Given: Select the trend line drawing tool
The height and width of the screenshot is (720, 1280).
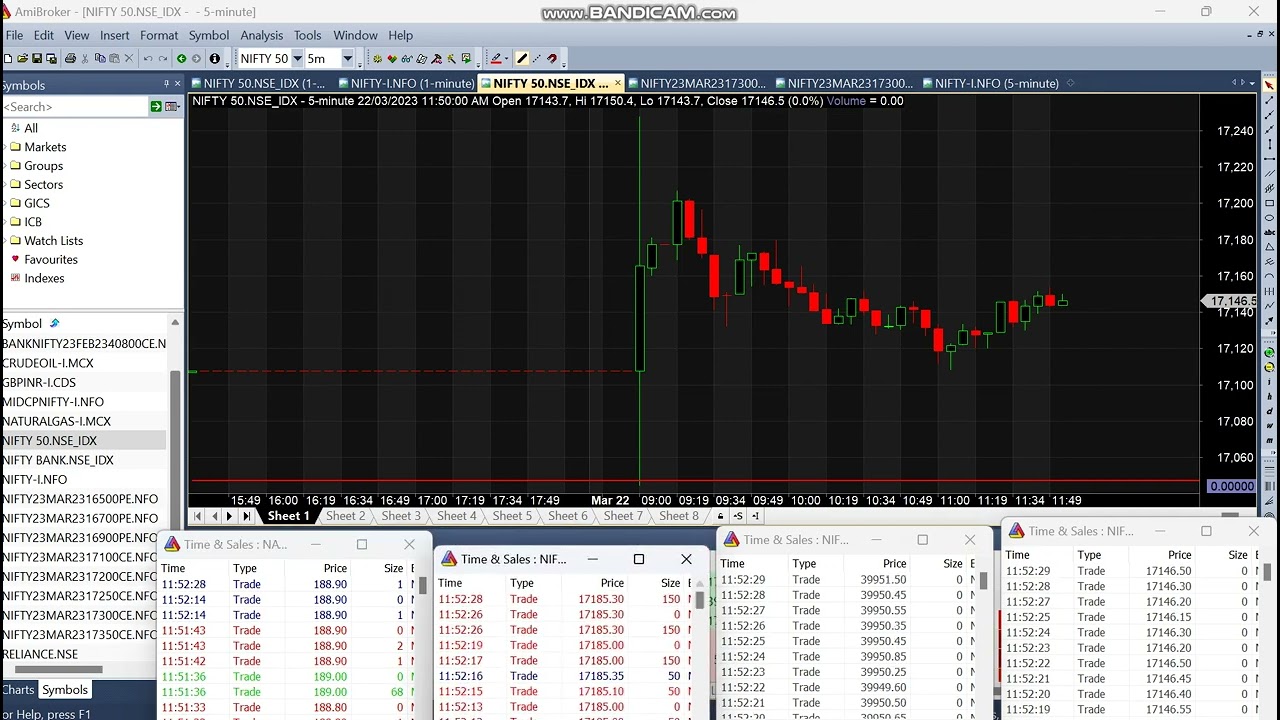Looking at the screenshot, I should [x=1270, y=100].
